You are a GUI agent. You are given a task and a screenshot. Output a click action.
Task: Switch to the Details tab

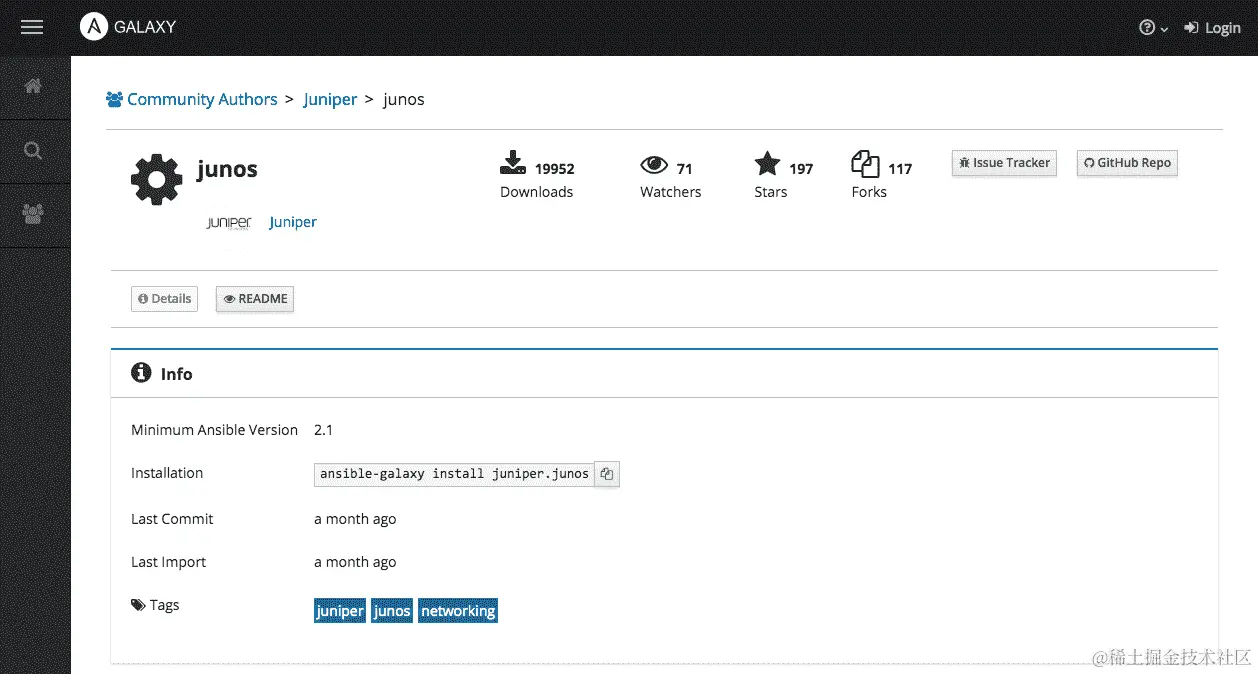164,299
